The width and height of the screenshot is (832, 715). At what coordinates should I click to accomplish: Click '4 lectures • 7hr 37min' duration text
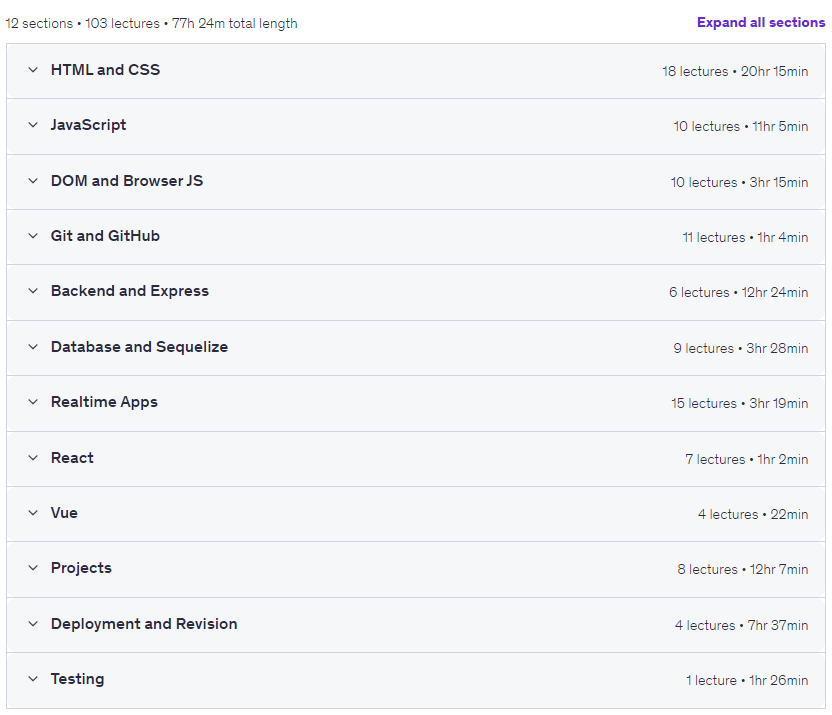pos(742,625)
